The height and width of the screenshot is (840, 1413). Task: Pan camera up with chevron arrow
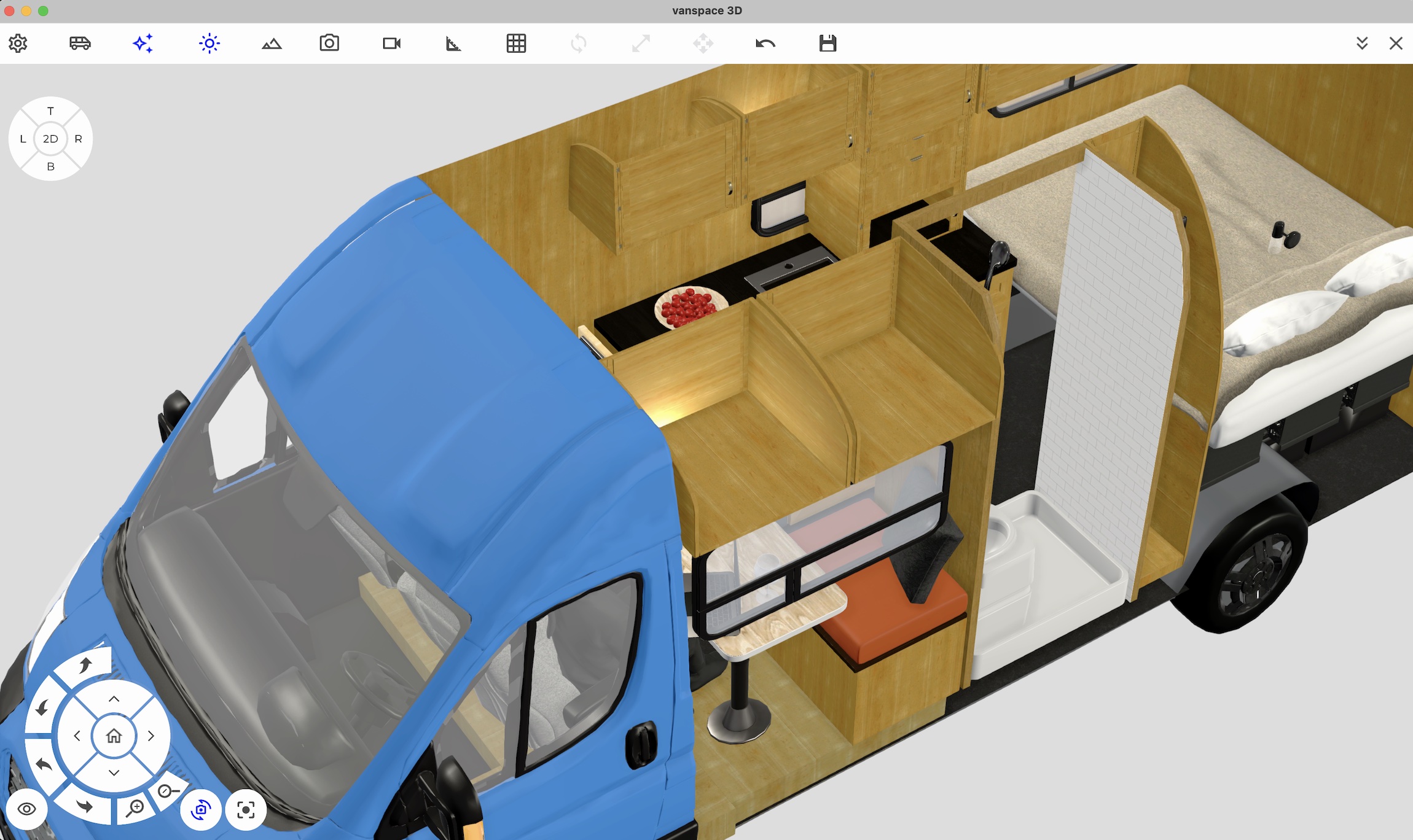[114, 699]
